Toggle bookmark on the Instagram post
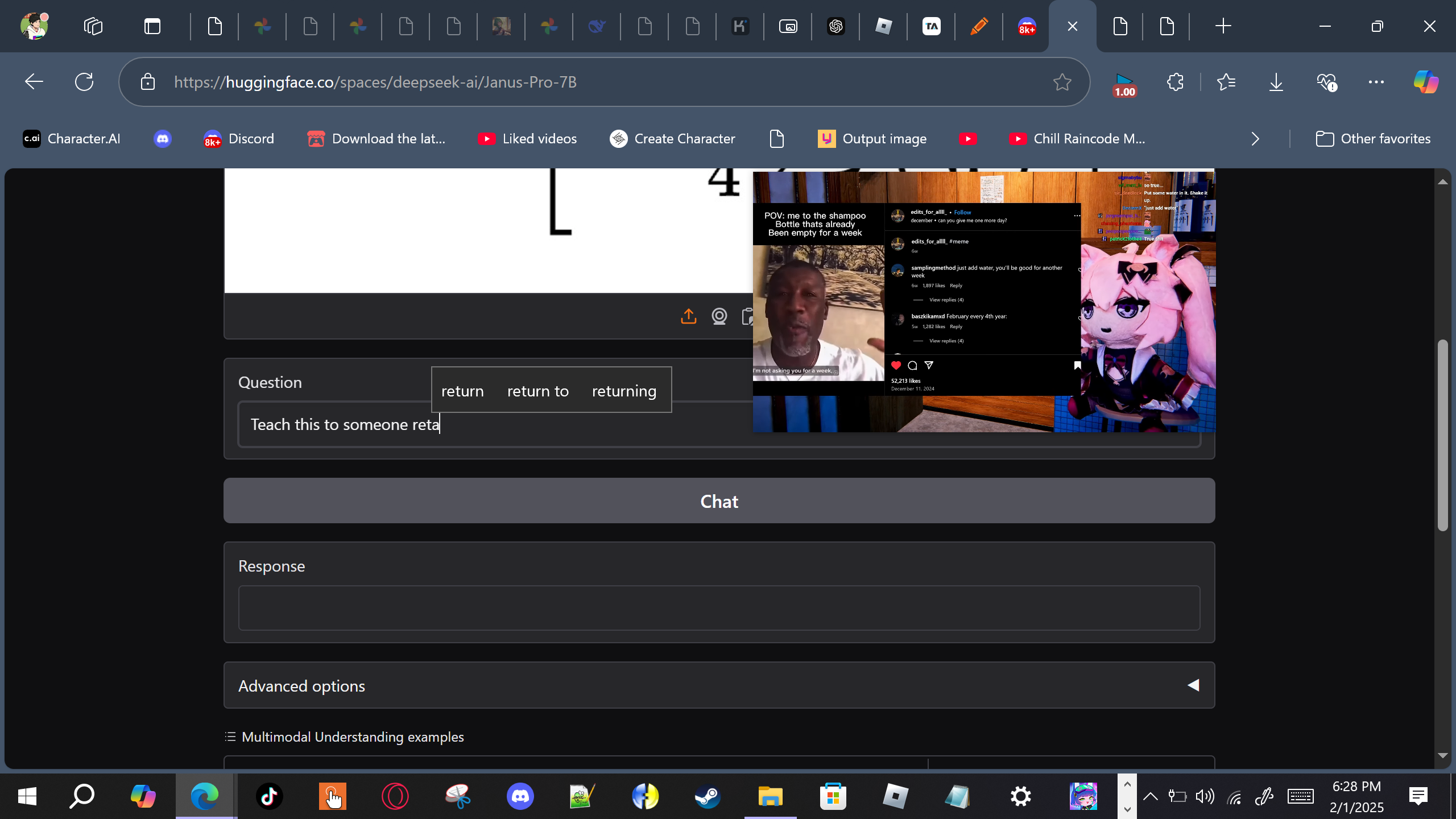The width and height of the screenshot is (1456, 819). (1077, 365)
